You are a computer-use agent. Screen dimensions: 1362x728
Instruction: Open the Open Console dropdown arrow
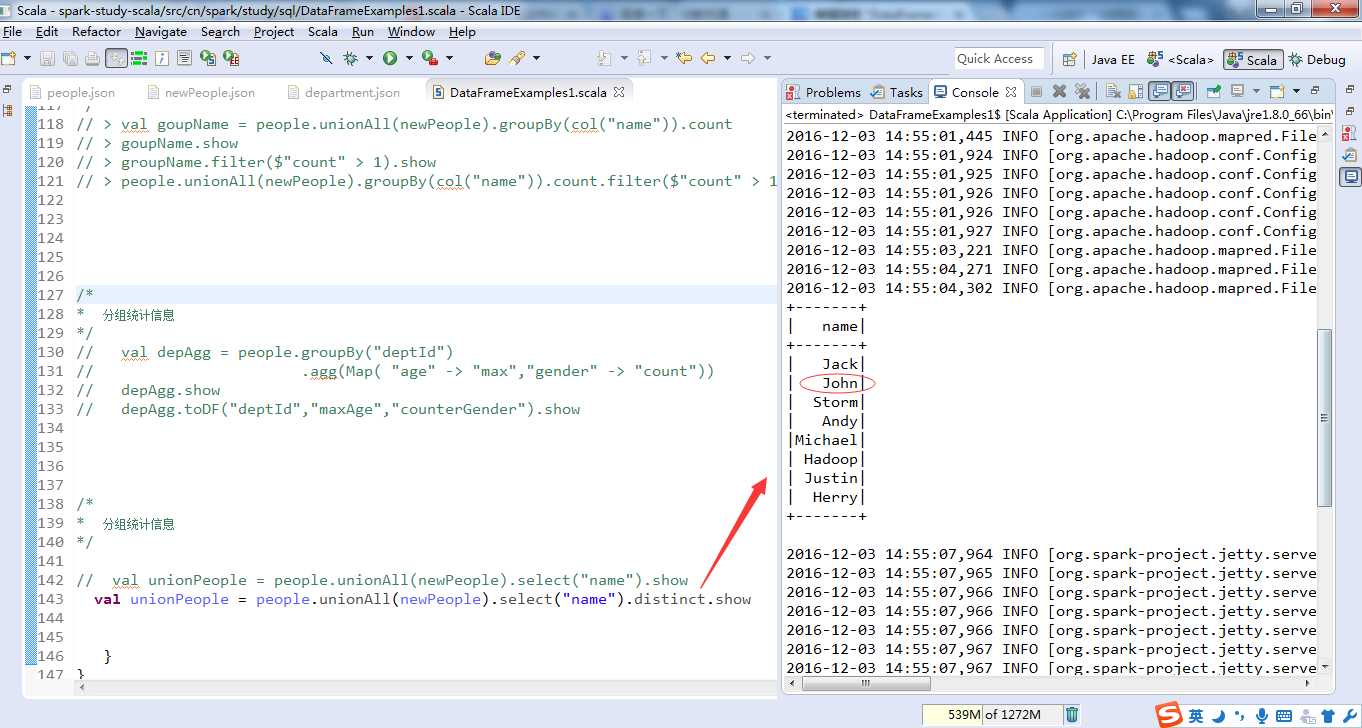click(x=1296, y=92)
